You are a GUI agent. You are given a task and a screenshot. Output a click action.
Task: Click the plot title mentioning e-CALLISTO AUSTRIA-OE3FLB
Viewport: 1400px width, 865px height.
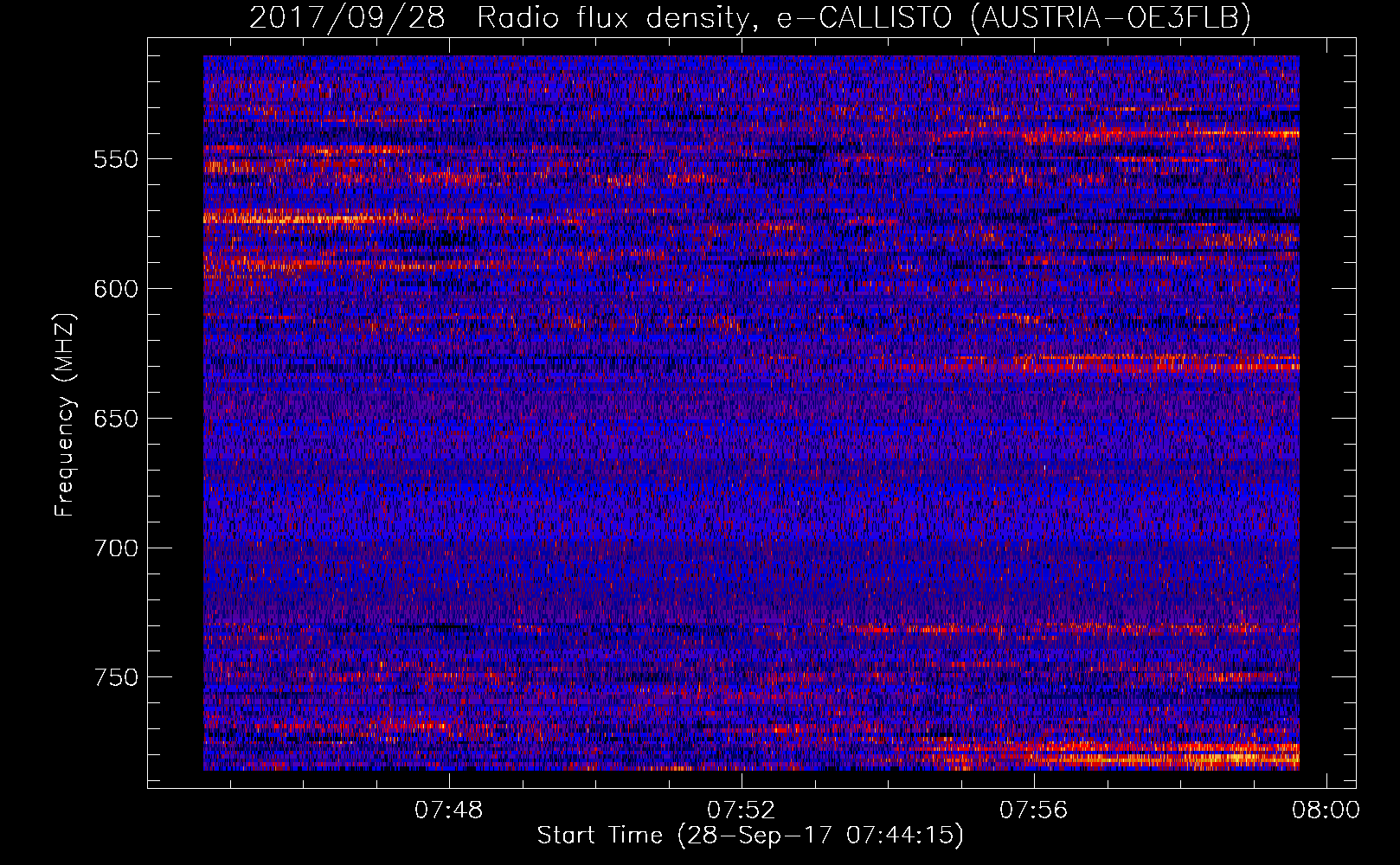click(750, 17)
